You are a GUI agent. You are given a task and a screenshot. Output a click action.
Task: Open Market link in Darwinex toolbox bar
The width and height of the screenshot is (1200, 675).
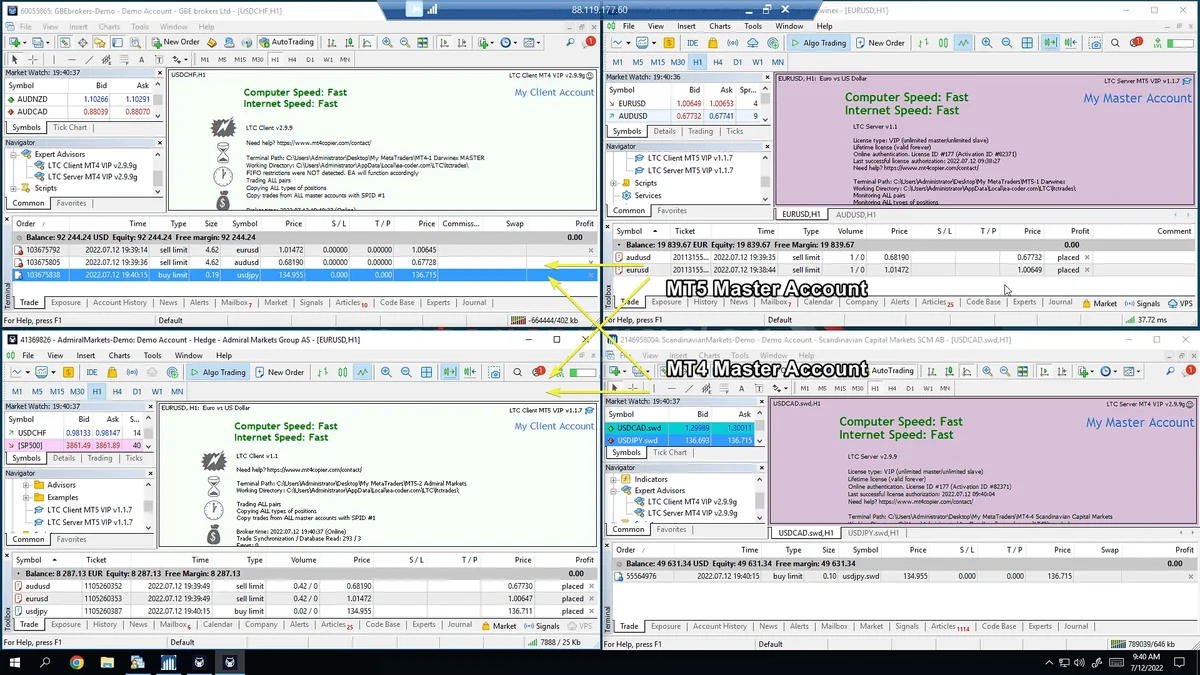point(1100,303)
